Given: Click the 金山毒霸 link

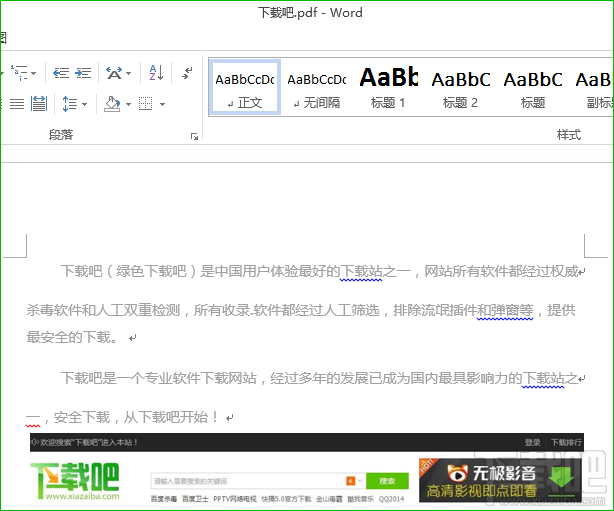Looking at the screenshot, I should [x=329, y=499].
